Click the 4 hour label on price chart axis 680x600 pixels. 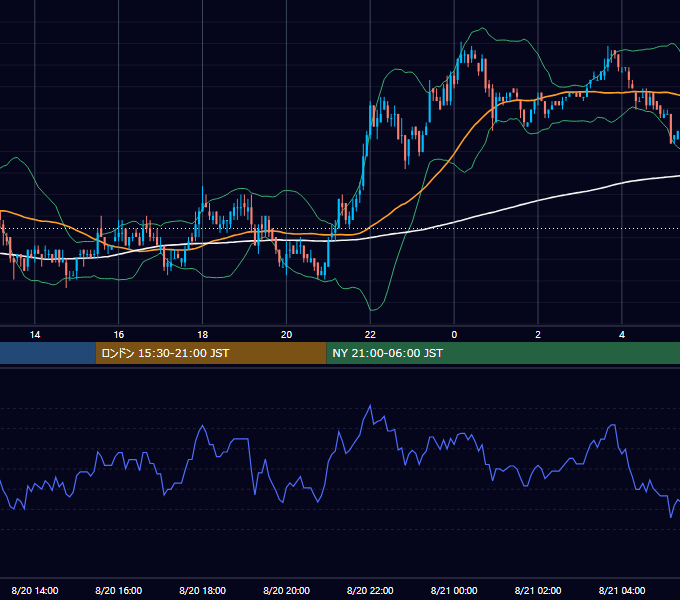click(622, 335)
